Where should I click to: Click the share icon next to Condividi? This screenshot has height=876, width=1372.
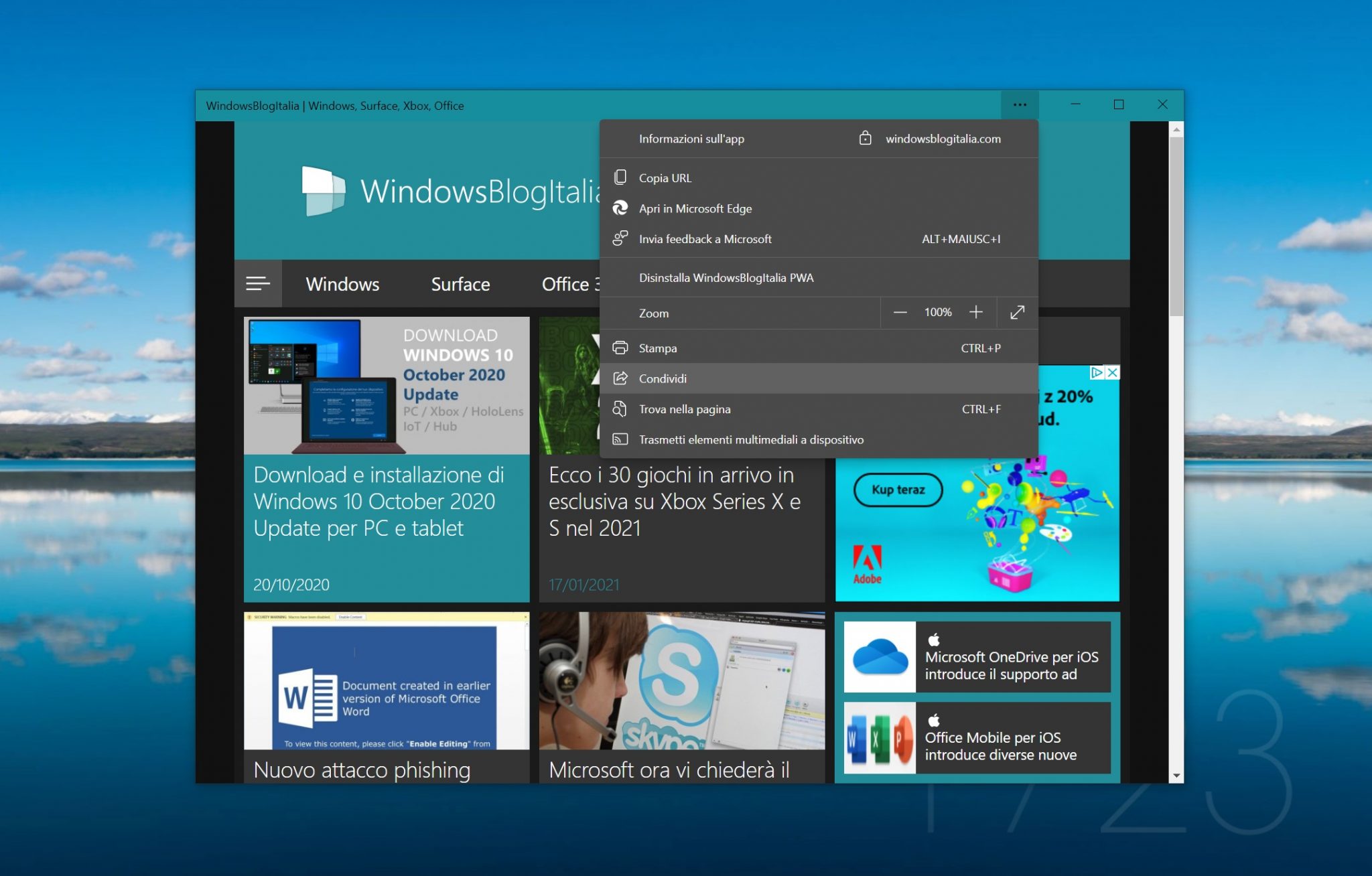tap(620, 378)
